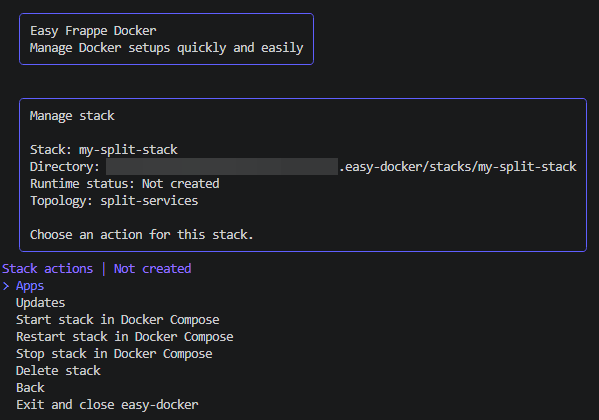Click 'Runtime status: Not created' line

coord(125,184)
